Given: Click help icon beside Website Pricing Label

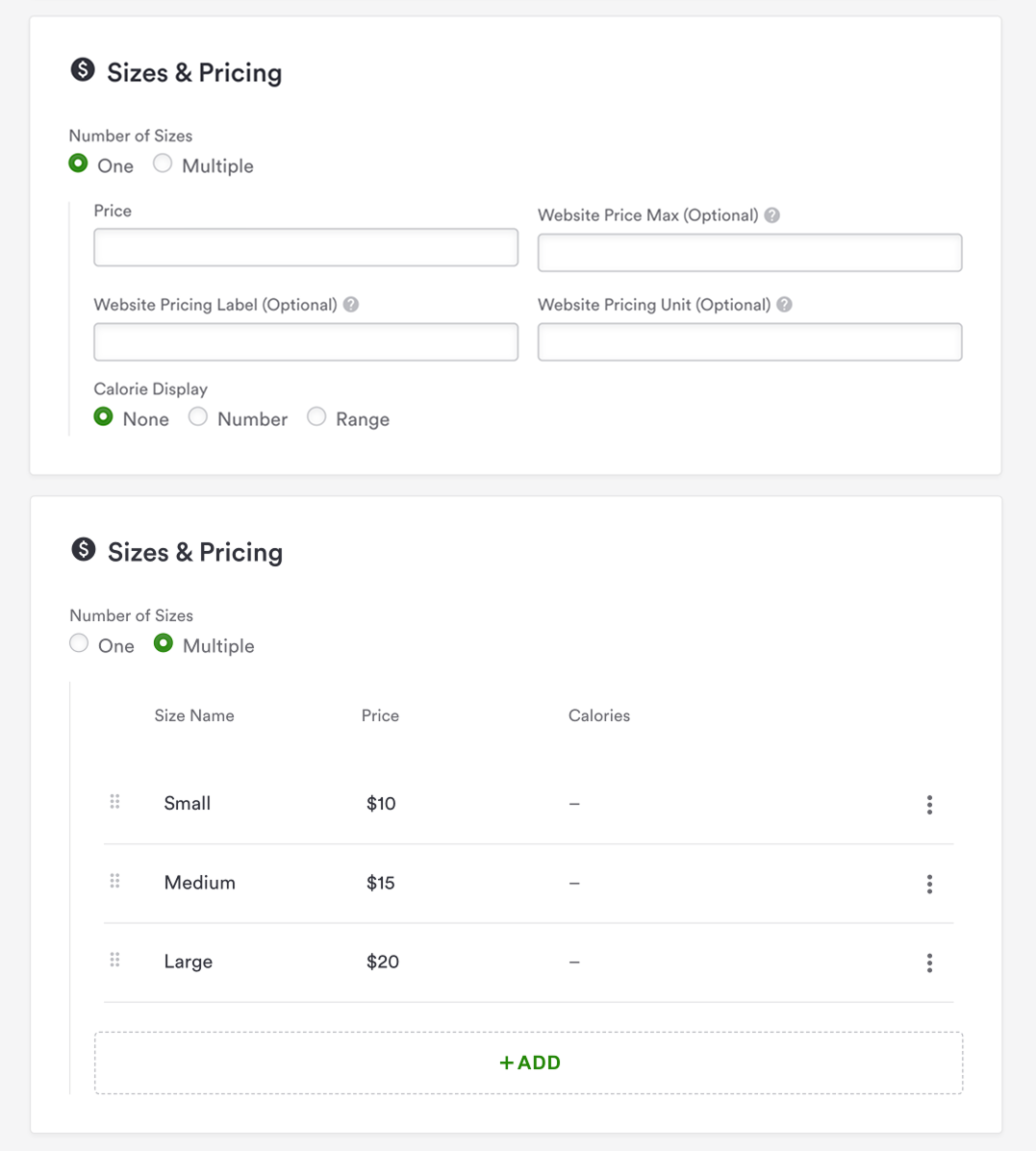Looking at the screenshot, I should tap(351, 305).
